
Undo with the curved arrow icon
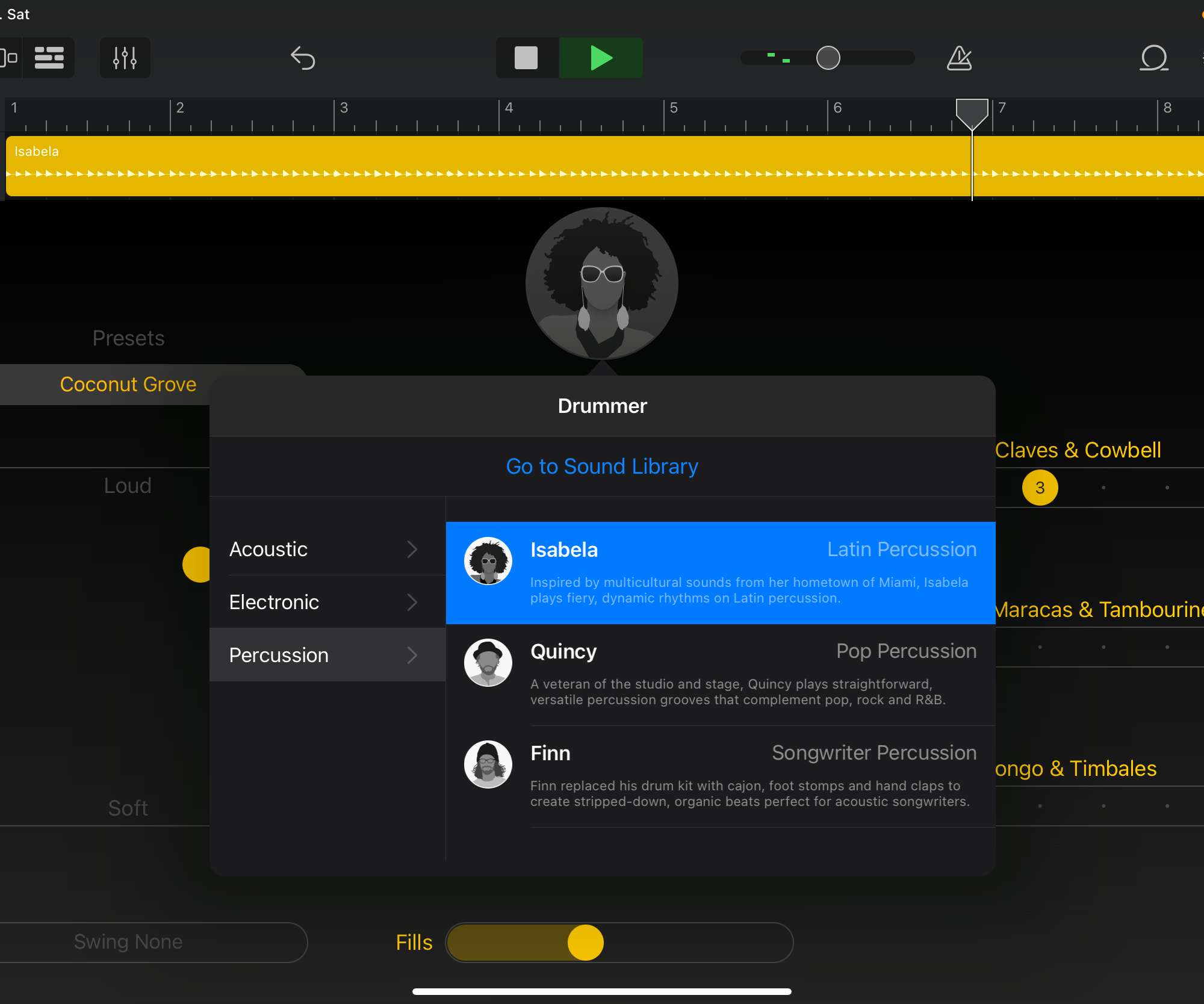click(303, 58)
